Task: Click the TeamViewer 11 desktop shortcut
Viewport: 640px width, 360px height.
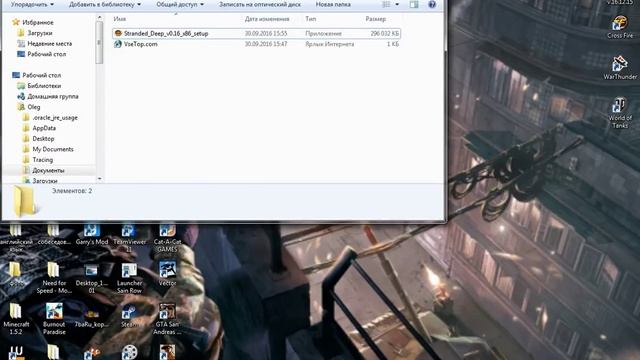Action: pos(129,238)
